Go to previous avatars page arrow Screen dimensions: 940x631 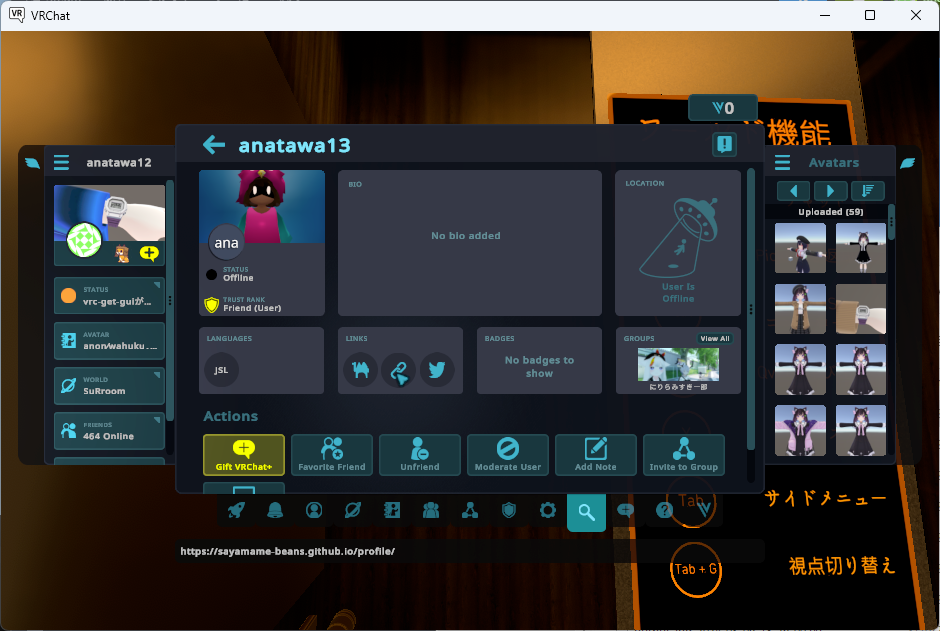(x=794, y=191)
